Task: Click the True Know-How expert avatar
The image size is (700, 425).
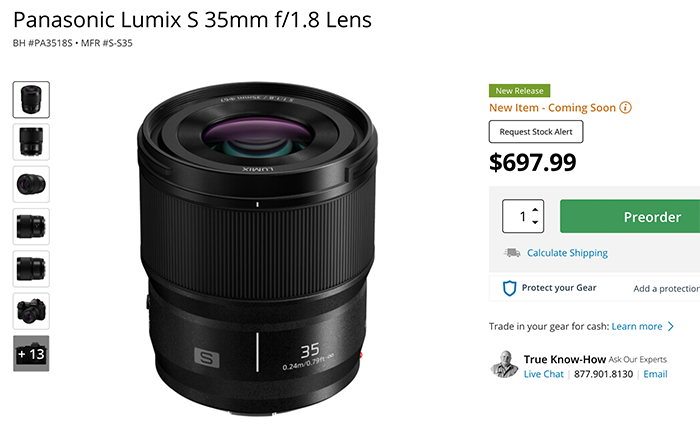Action: pyautogui.click(x=505, y=365)
